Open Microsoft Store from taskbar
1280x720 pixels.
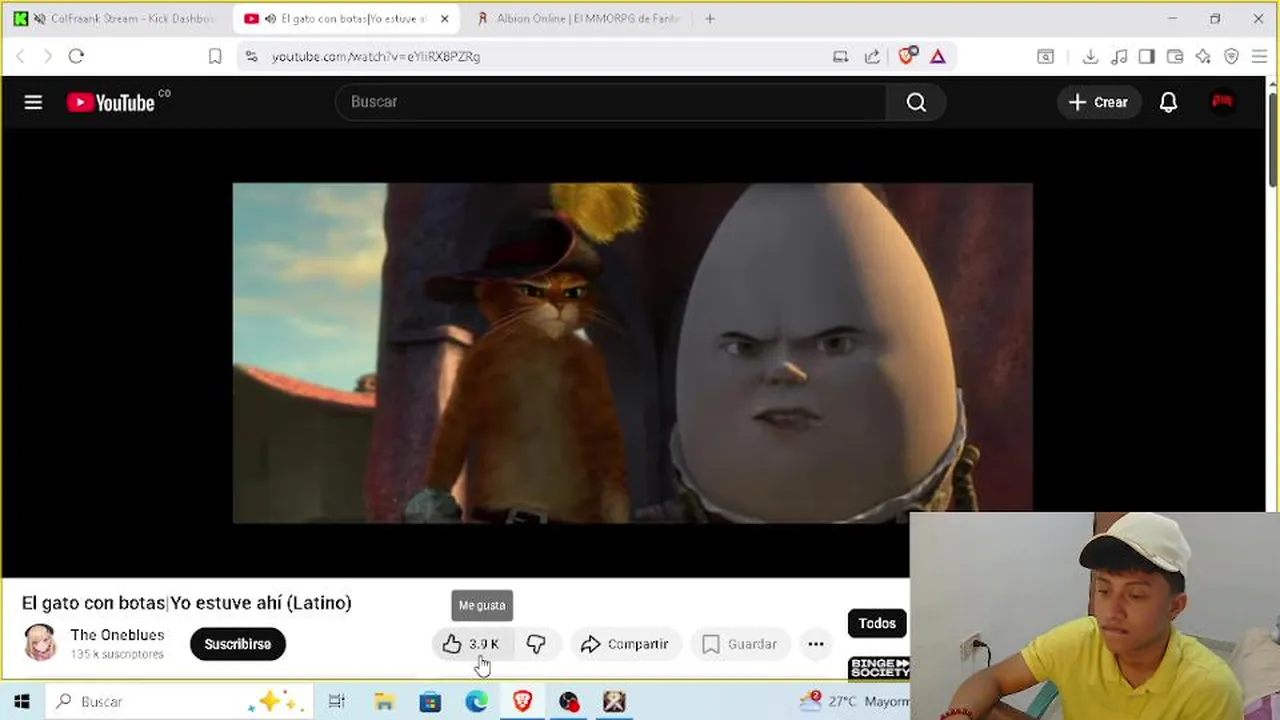[430, 702]
